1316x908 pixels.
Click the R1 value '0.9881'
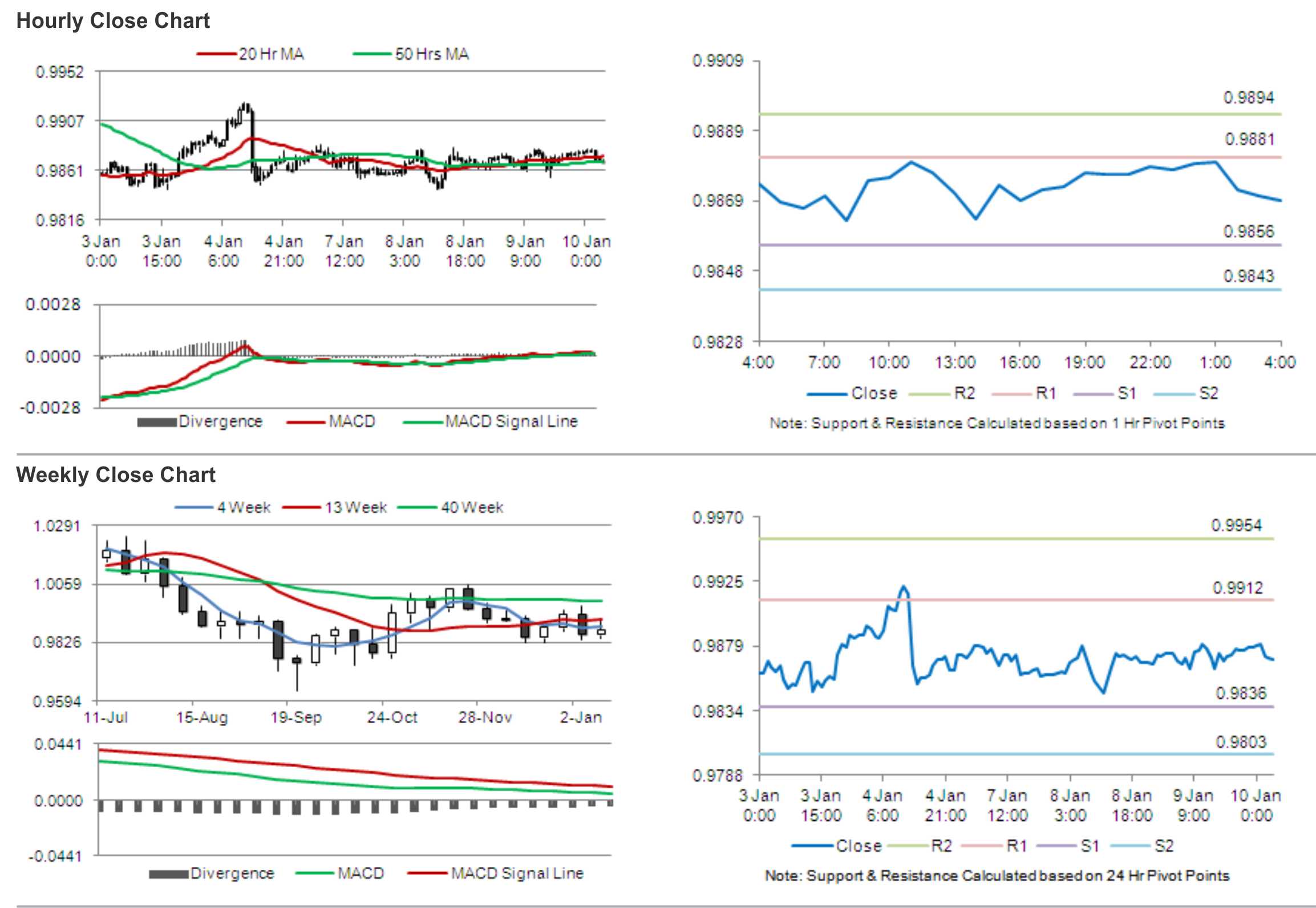[x=1249, y=139]
